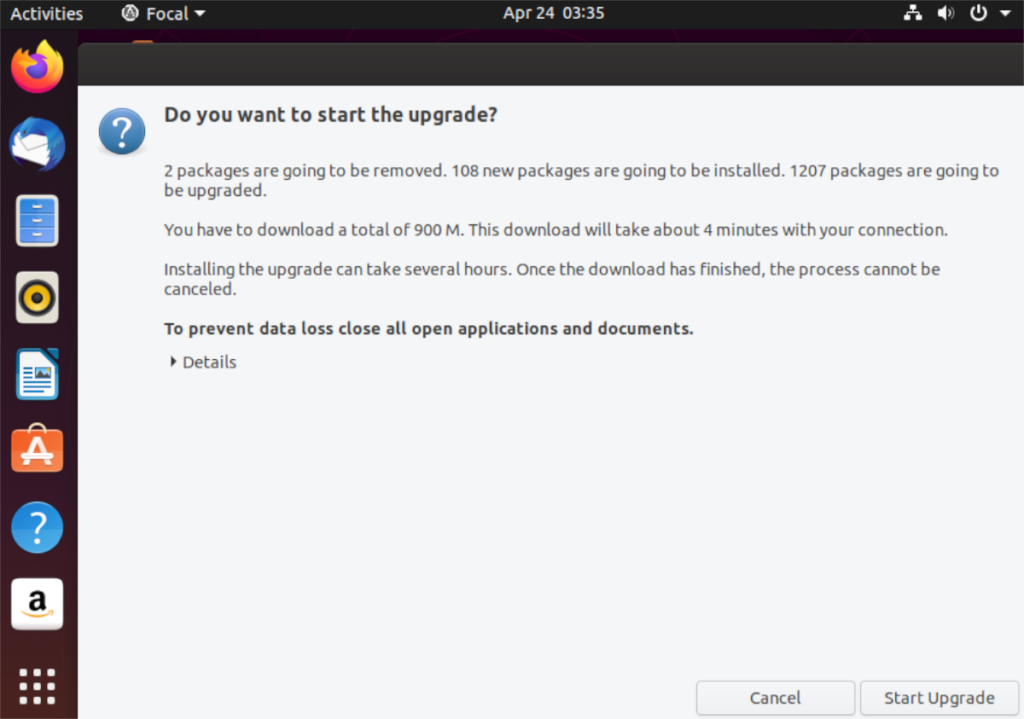Open the Focal application menu dropdown
Viewport: 1024px width, 719px height.
coord(162,13)
